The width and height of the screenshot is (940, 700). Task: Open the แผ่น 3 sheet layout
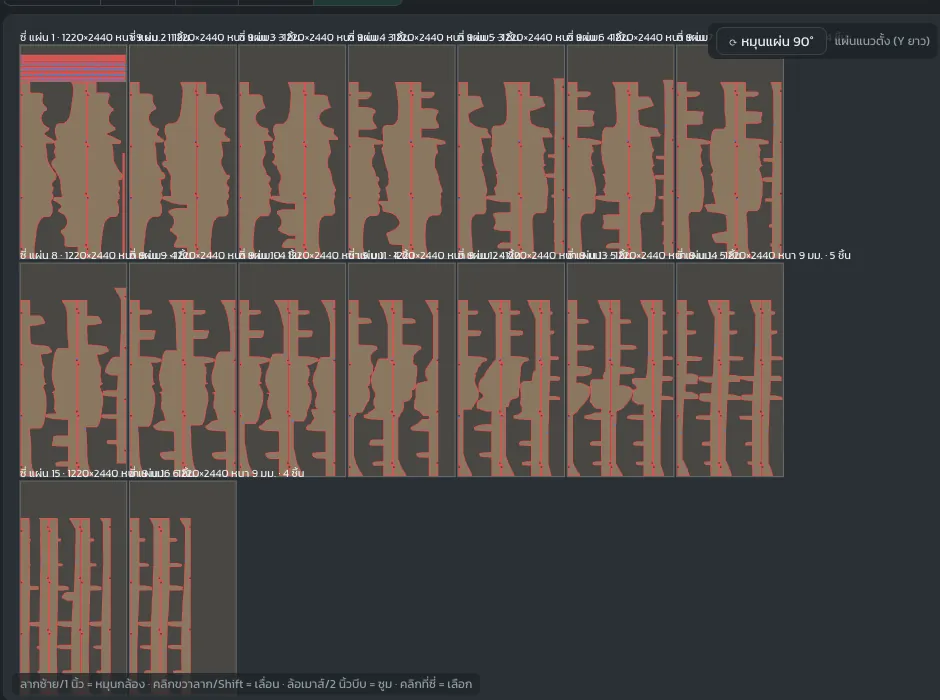[293, 150]
